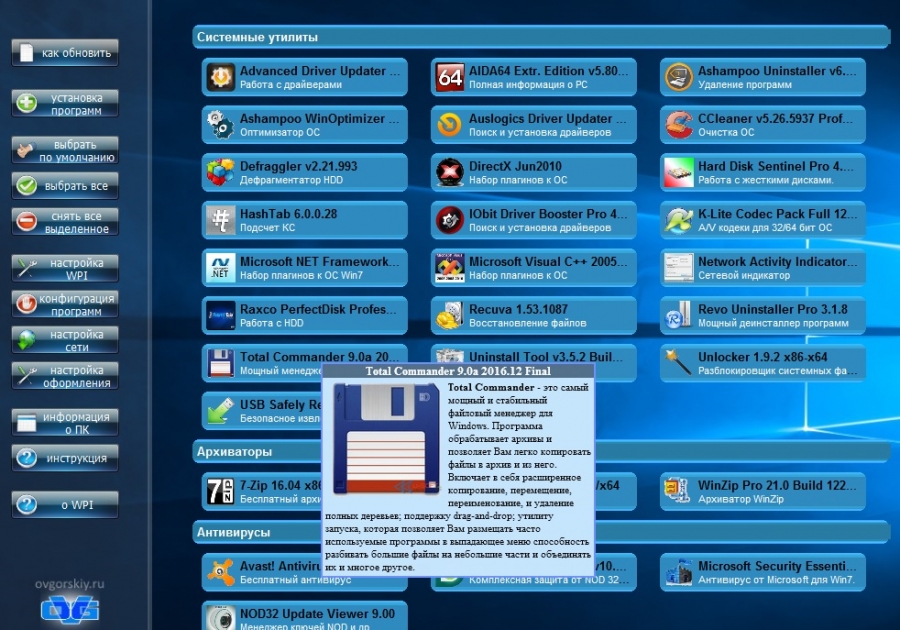Click the 'Системные утилиты' category header
This screenshot has width=900, height=630.
coord(541,37)
